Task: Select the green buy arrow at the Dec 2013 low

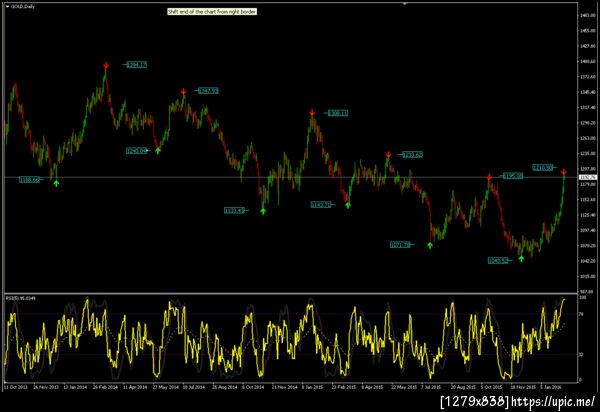Action: (x=56, y=184)
